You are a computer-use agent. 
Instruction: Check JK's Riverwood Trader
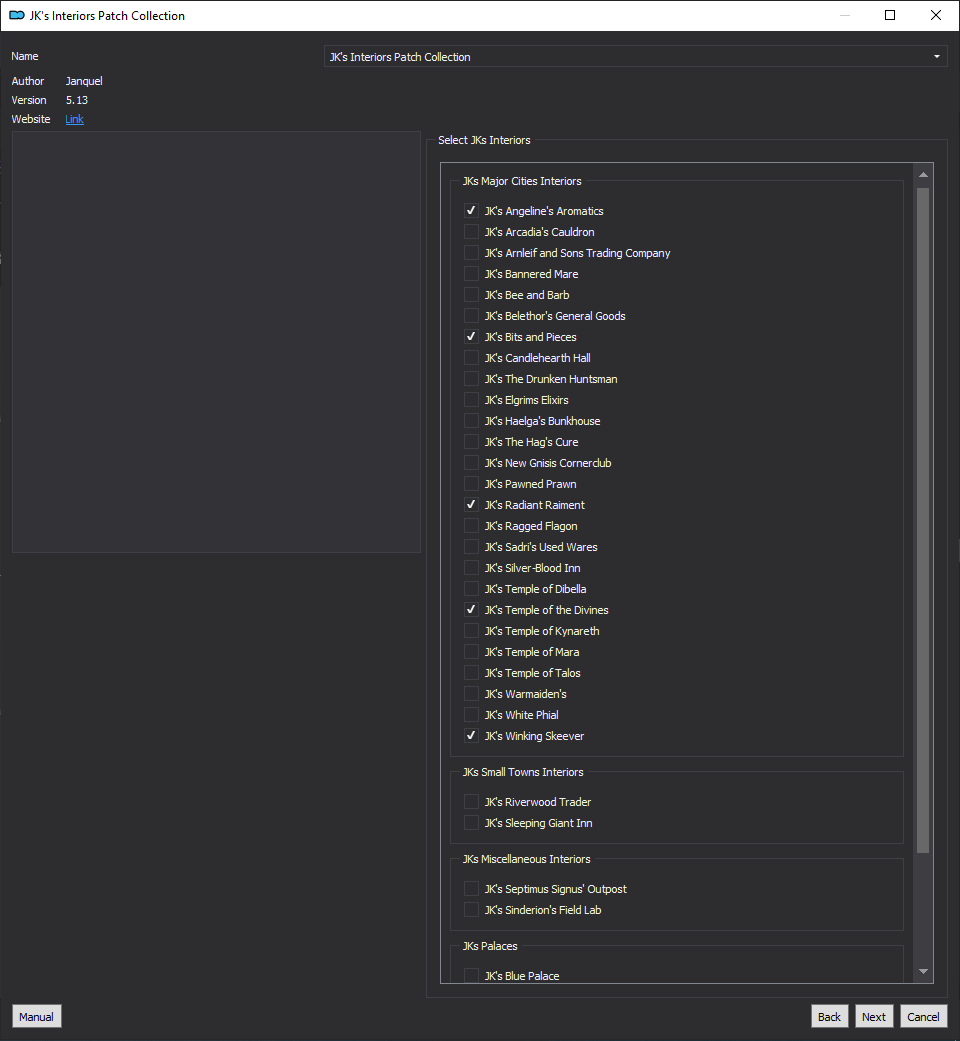click(x=471, y=801)
